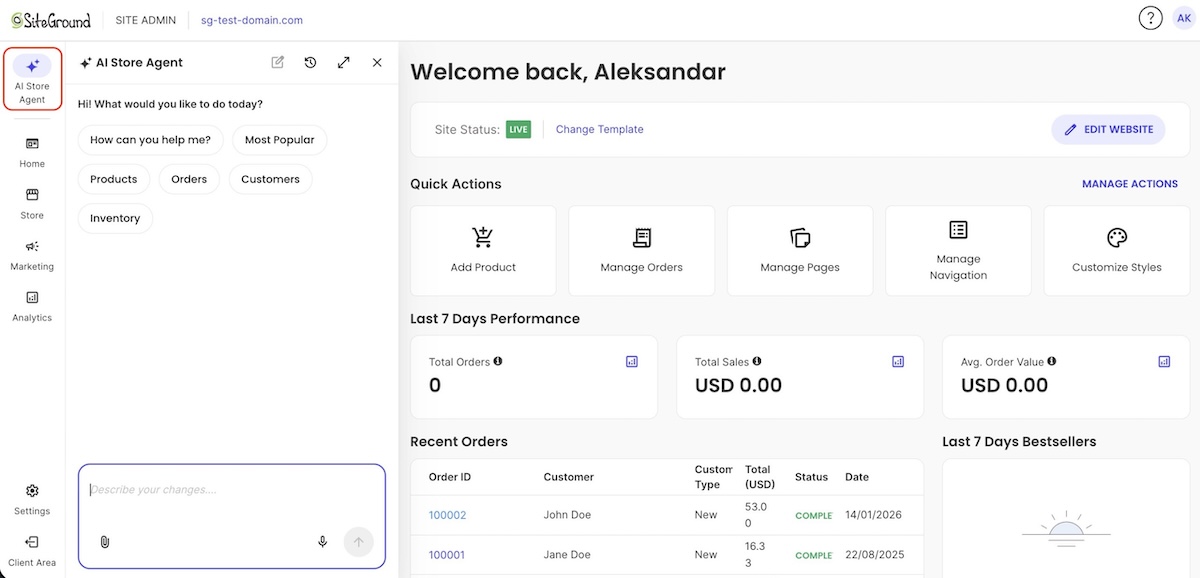This screenshot has height=578, width=1200.
Task: Expand the AI Store Agent panel
Action: 344,62
